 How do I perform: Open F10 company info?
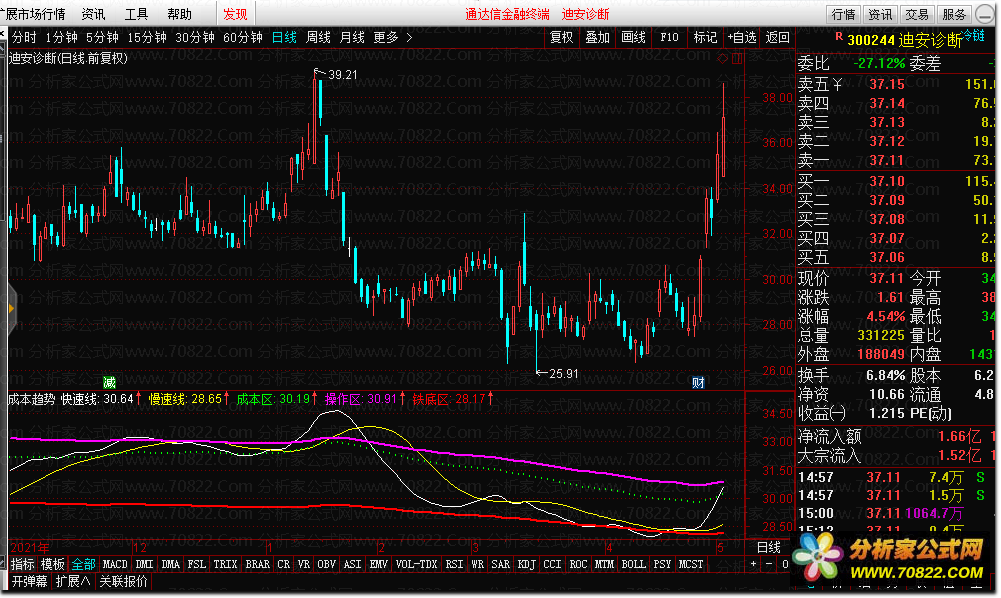point(669,38)
